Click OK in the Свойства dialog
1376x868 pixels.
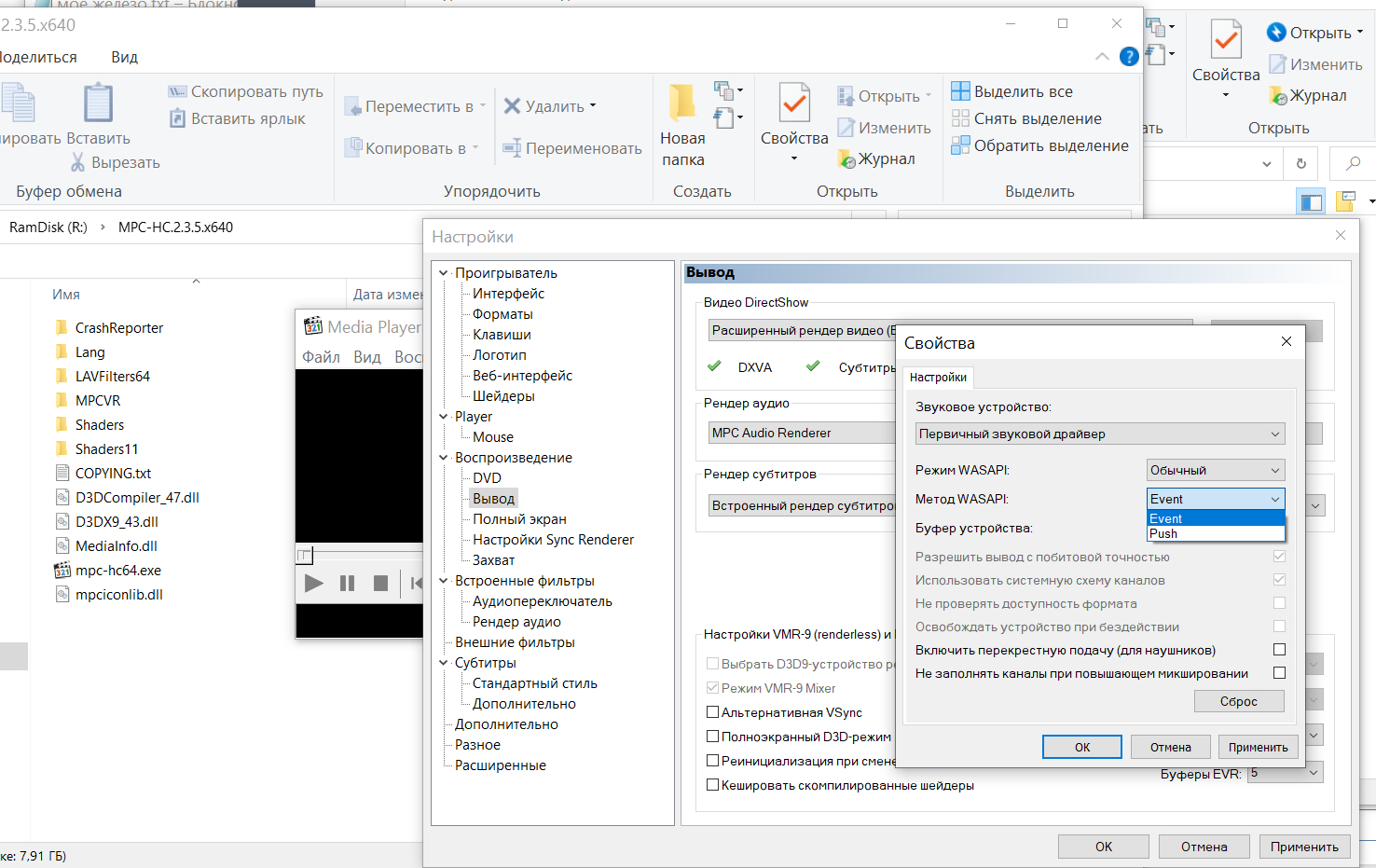coord(1082,747)
